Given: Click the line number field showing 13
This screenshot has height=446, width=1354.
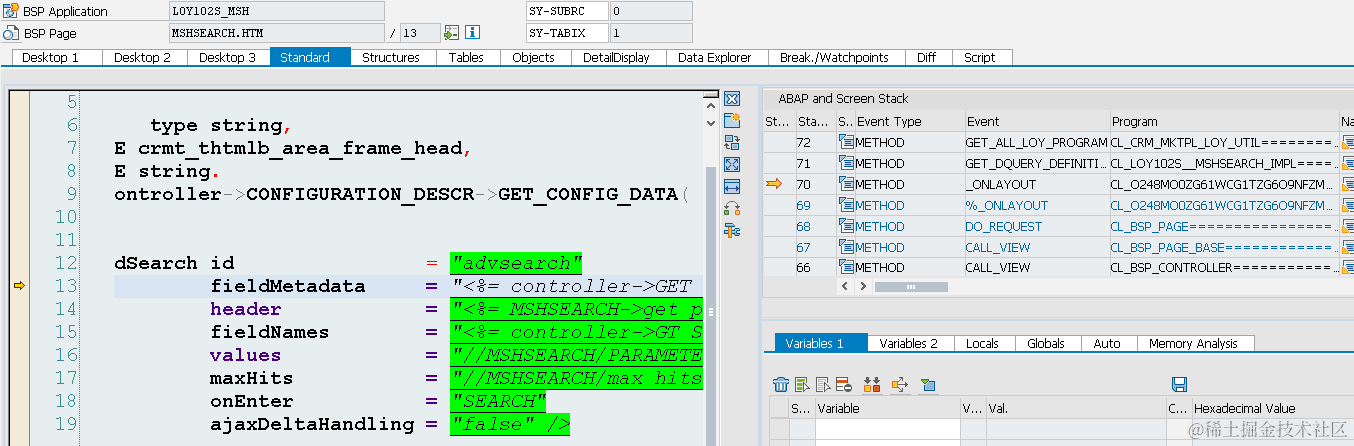Looking at the screenshot, I should (x=420, y=33).
